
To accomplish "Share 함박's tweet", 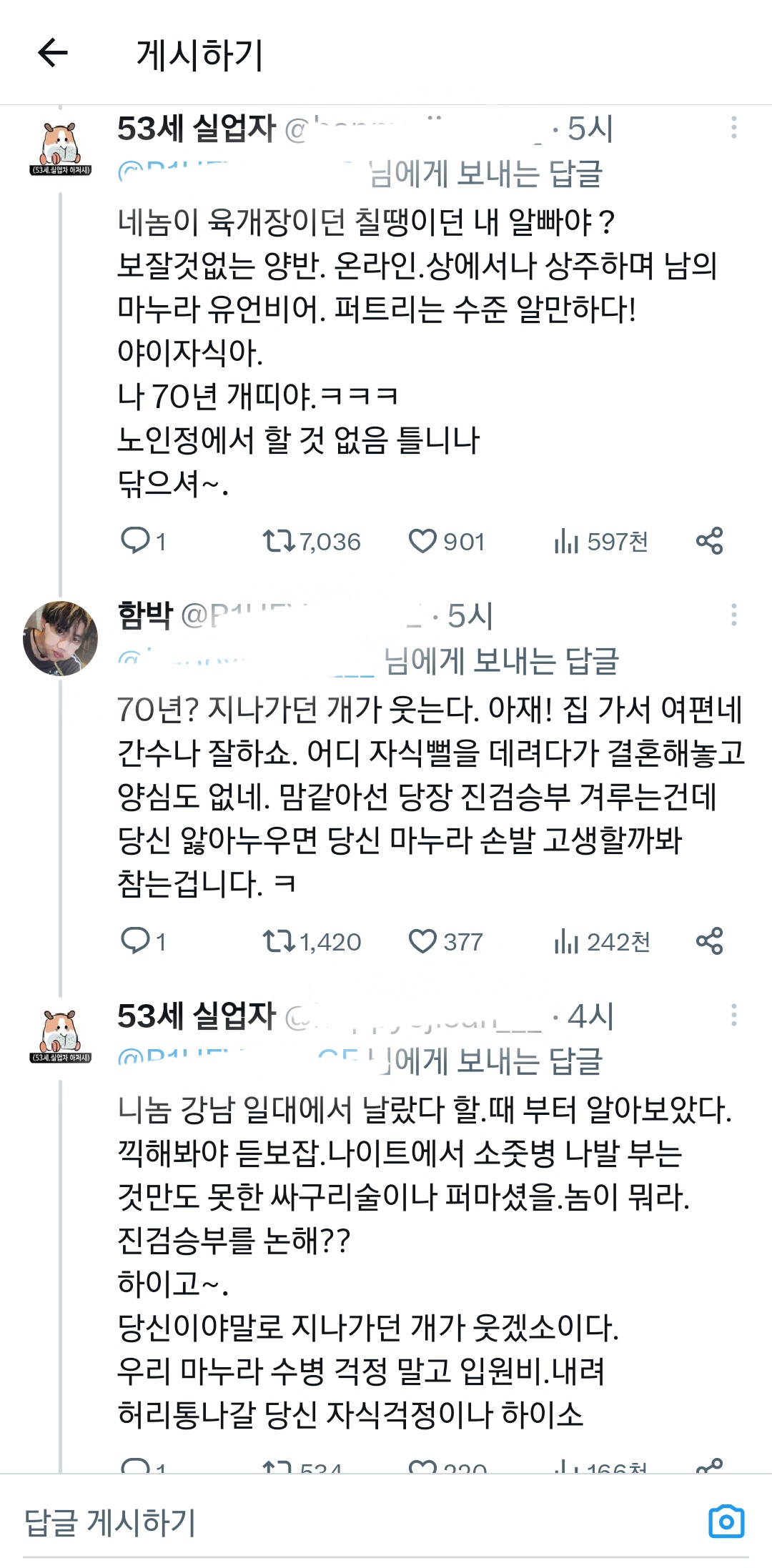I will [x=709, y=941].
